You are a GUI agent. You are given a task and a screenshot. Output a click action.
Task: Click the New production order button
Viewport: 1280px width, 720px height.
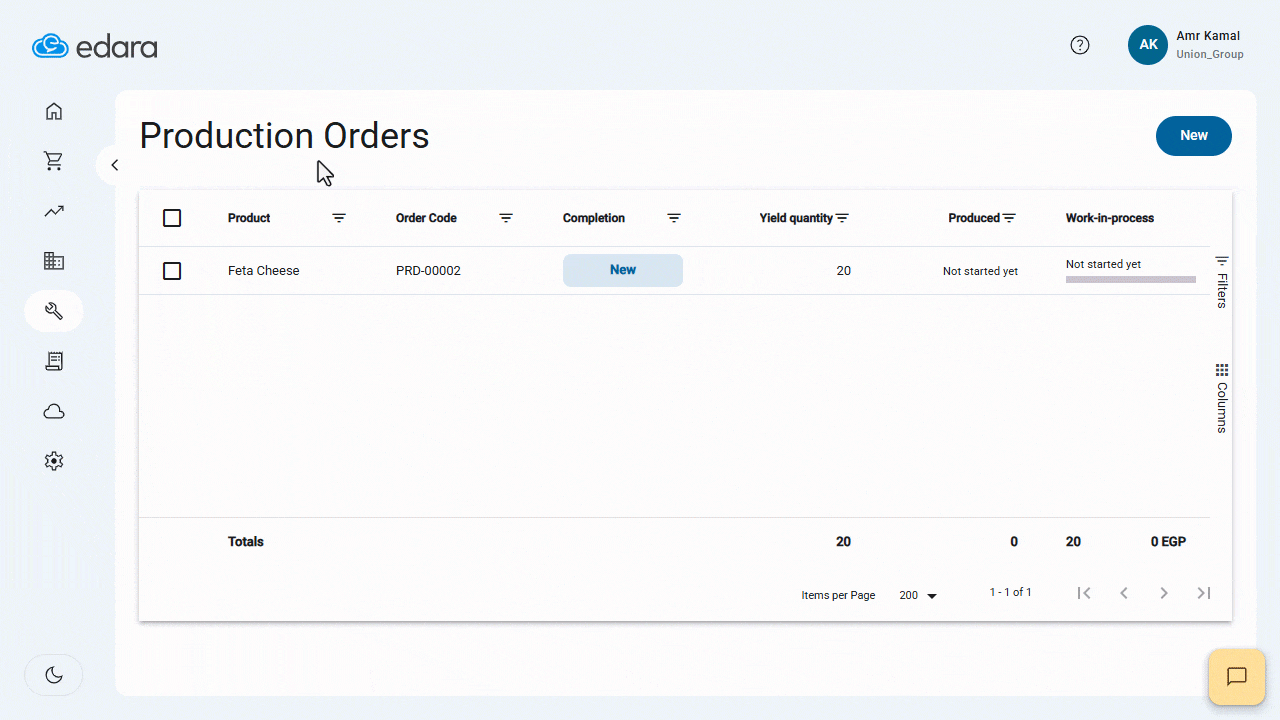(x=1194, y=136)
